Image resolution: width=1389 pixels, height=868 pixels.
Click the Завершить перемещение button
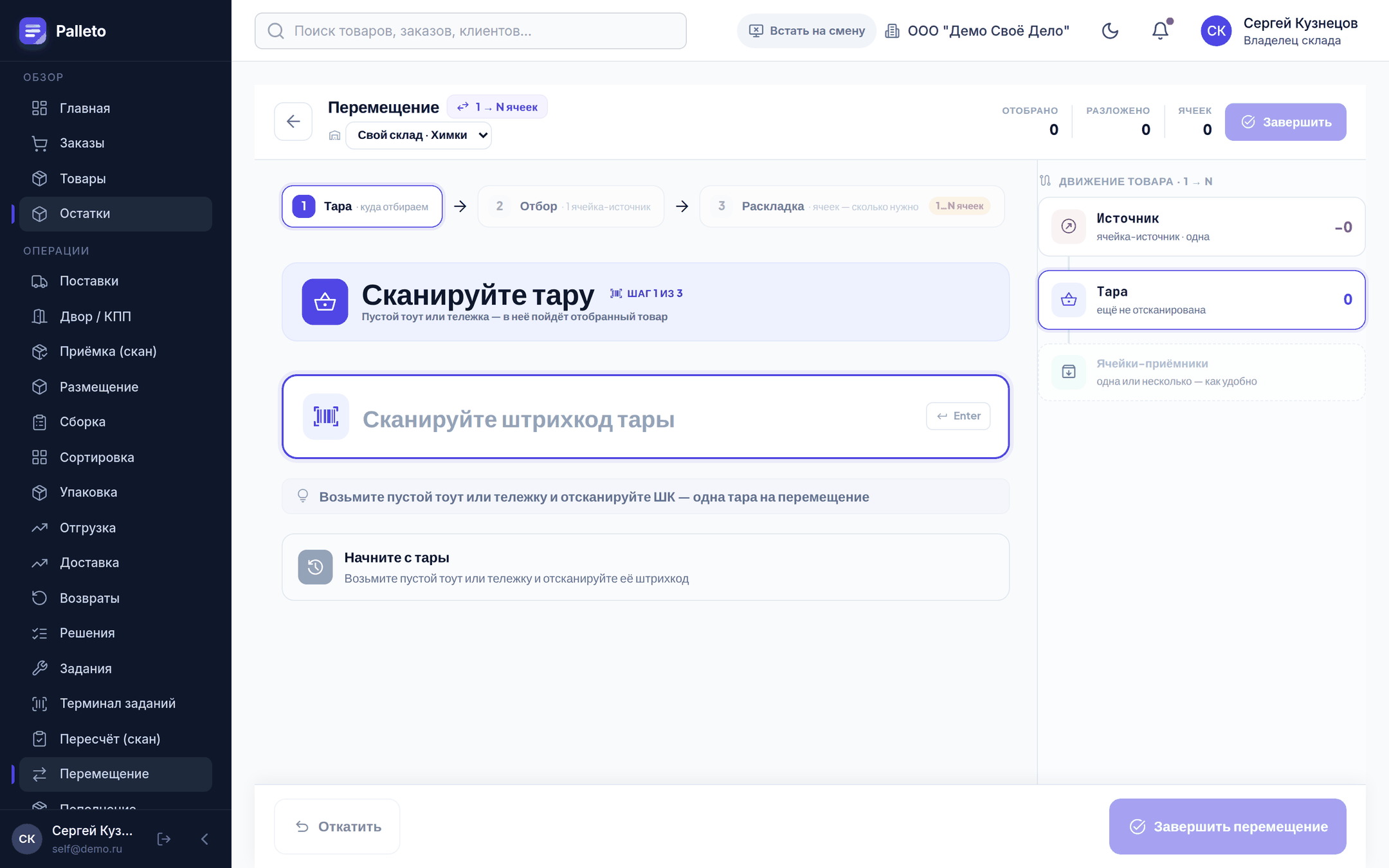[x=1228, y=826]
